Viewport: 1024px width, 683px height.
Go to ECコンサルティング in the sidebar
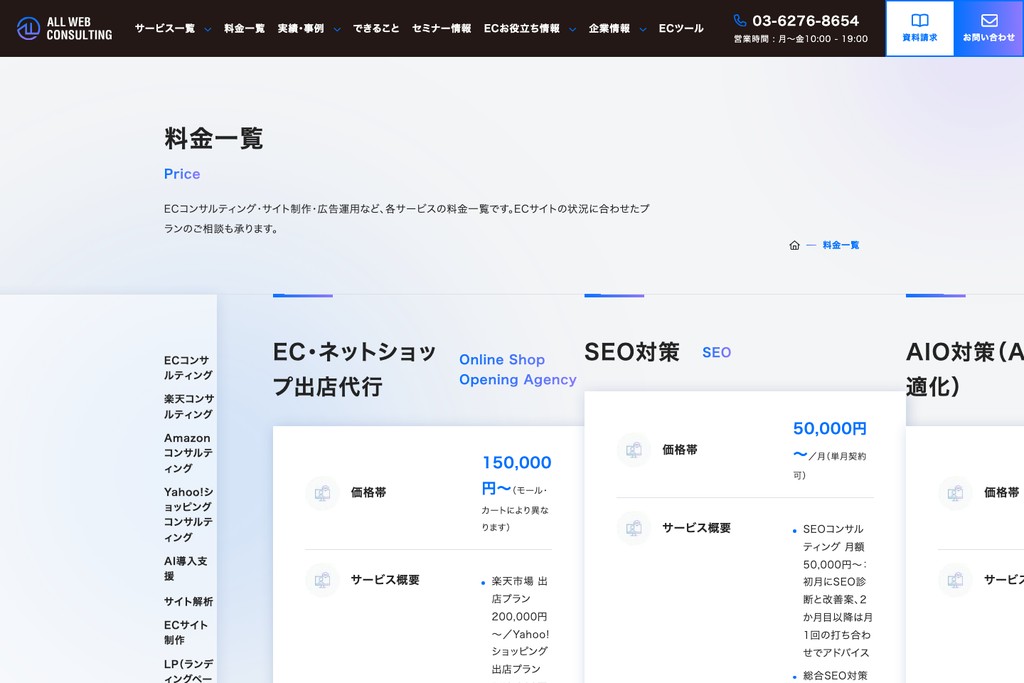coord(188,368)
